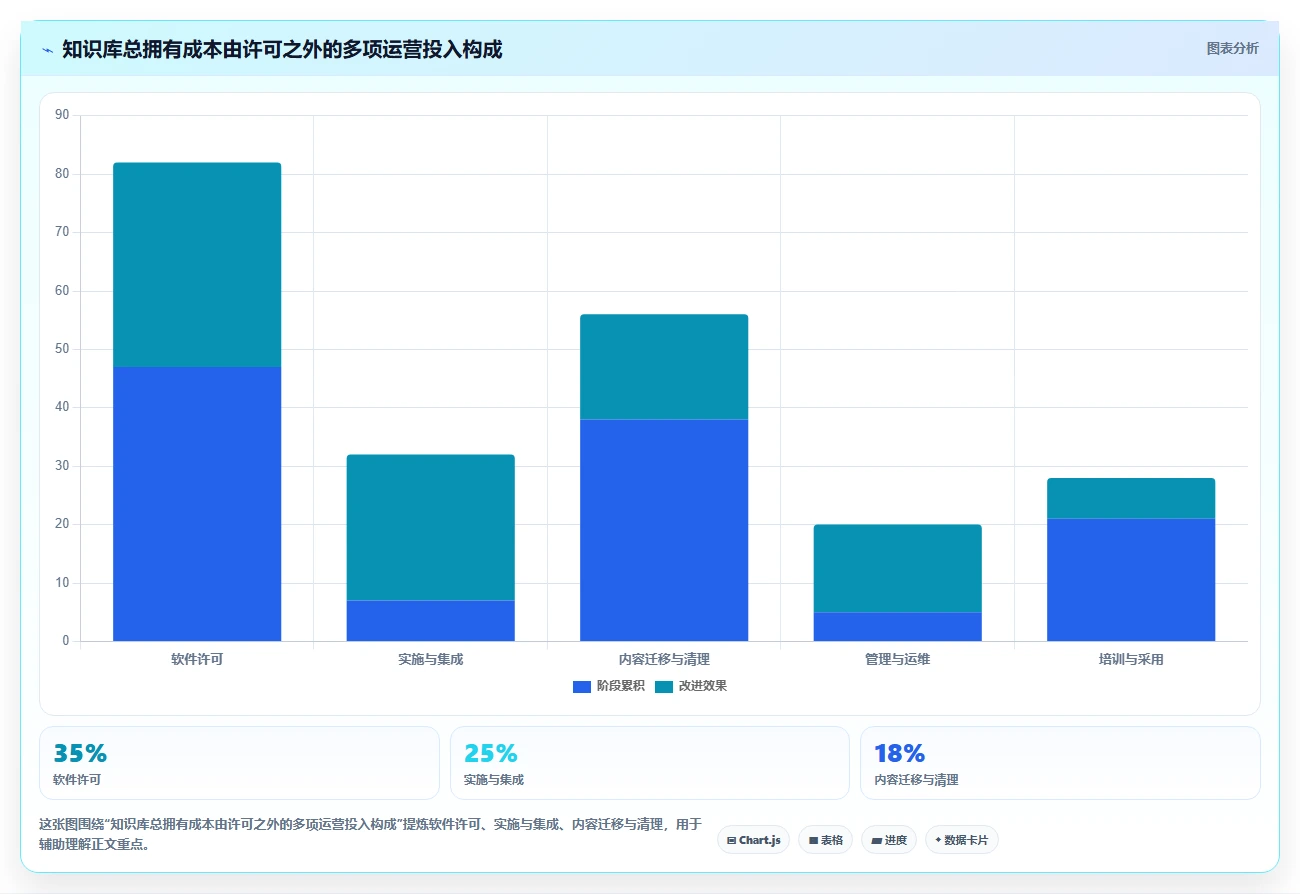Toggle the 改进效果 legend entry
The image size is (1300, 894).
pyautogui.click(x=691, y=686)
